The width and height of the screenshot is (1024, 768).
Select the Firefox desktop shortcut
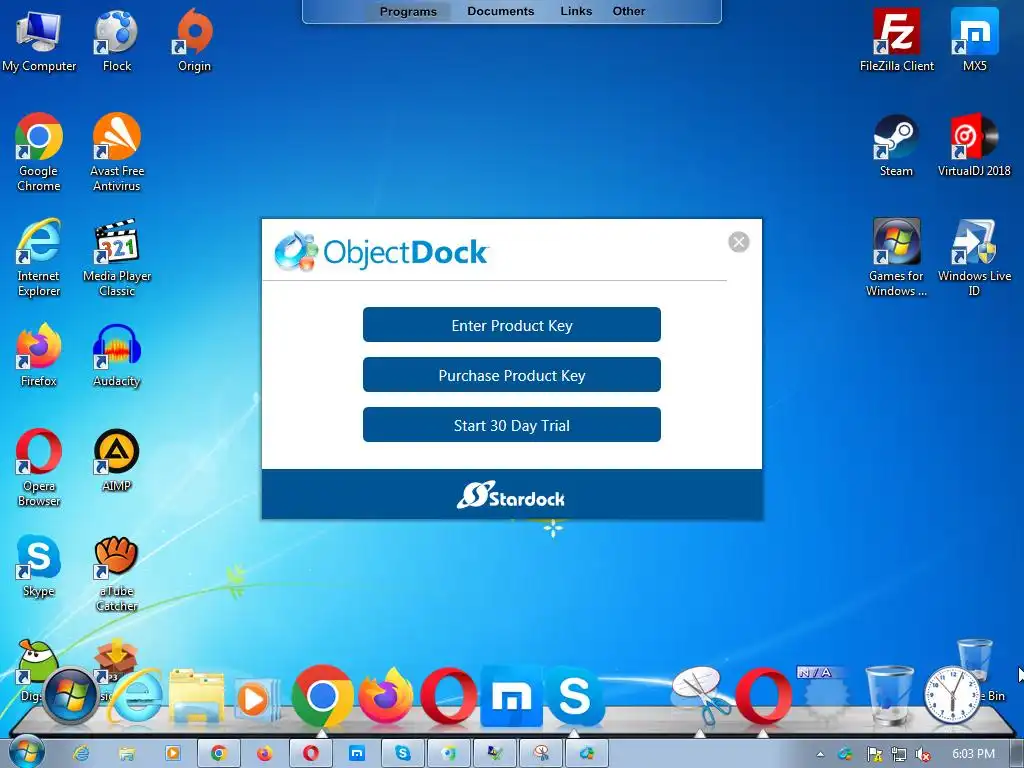(x=39, y=356)
